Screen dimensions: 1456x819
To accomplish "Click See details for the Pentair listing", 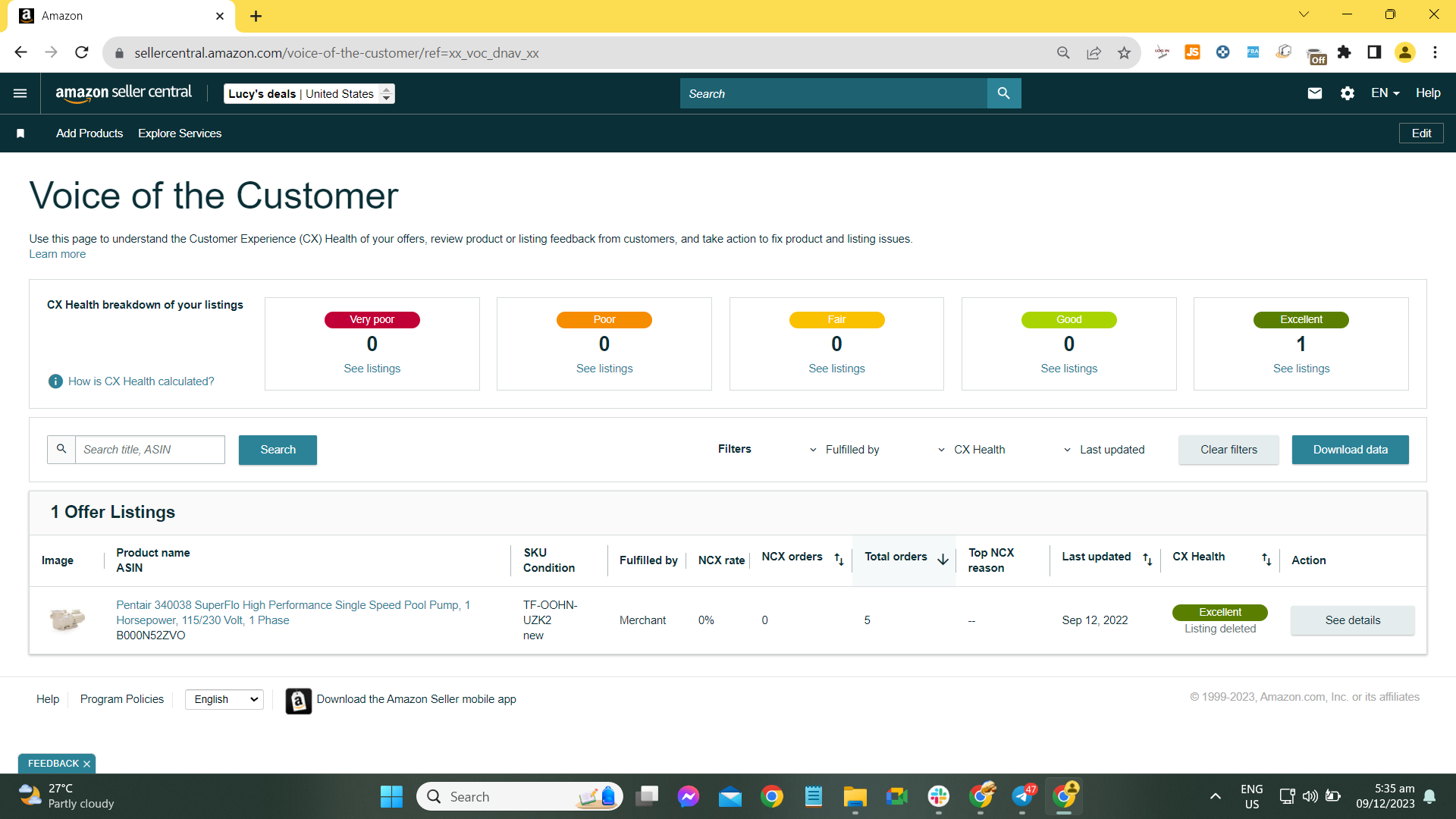I will [x=1353, y=620].
